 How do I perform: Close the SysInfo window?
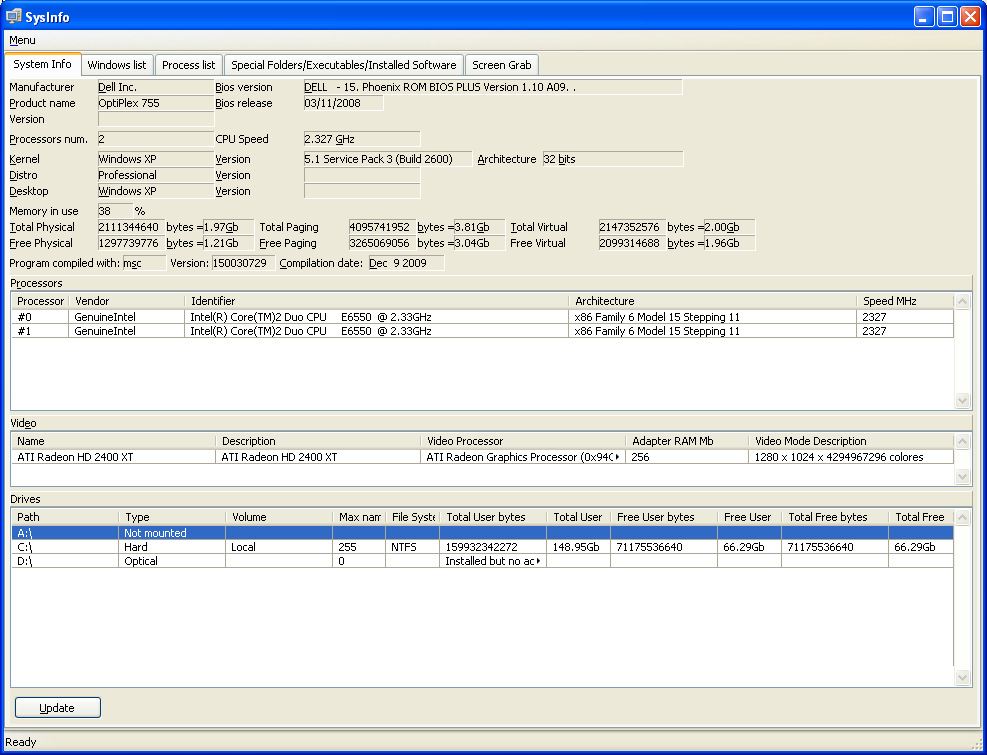(969, 16)
